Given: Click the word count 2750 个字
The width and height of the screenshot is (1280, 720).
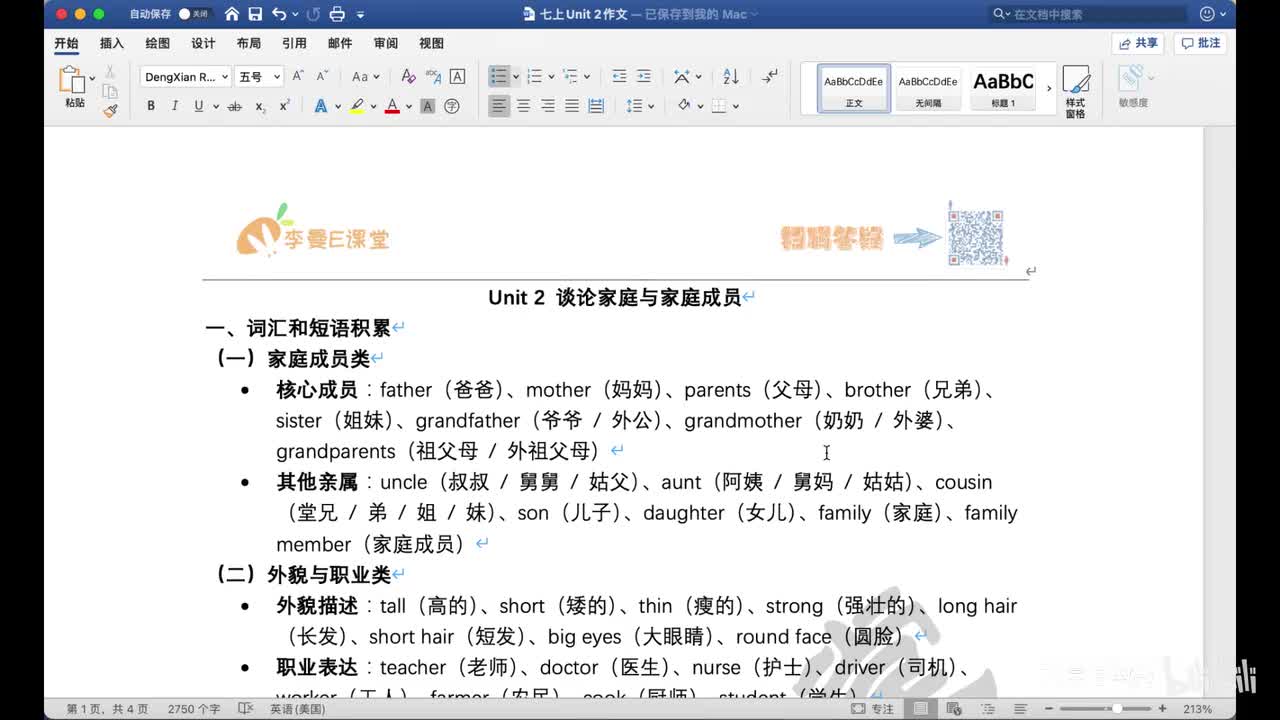Looking at the screenshot, I should pyautogui.click(x=194, y=709).
